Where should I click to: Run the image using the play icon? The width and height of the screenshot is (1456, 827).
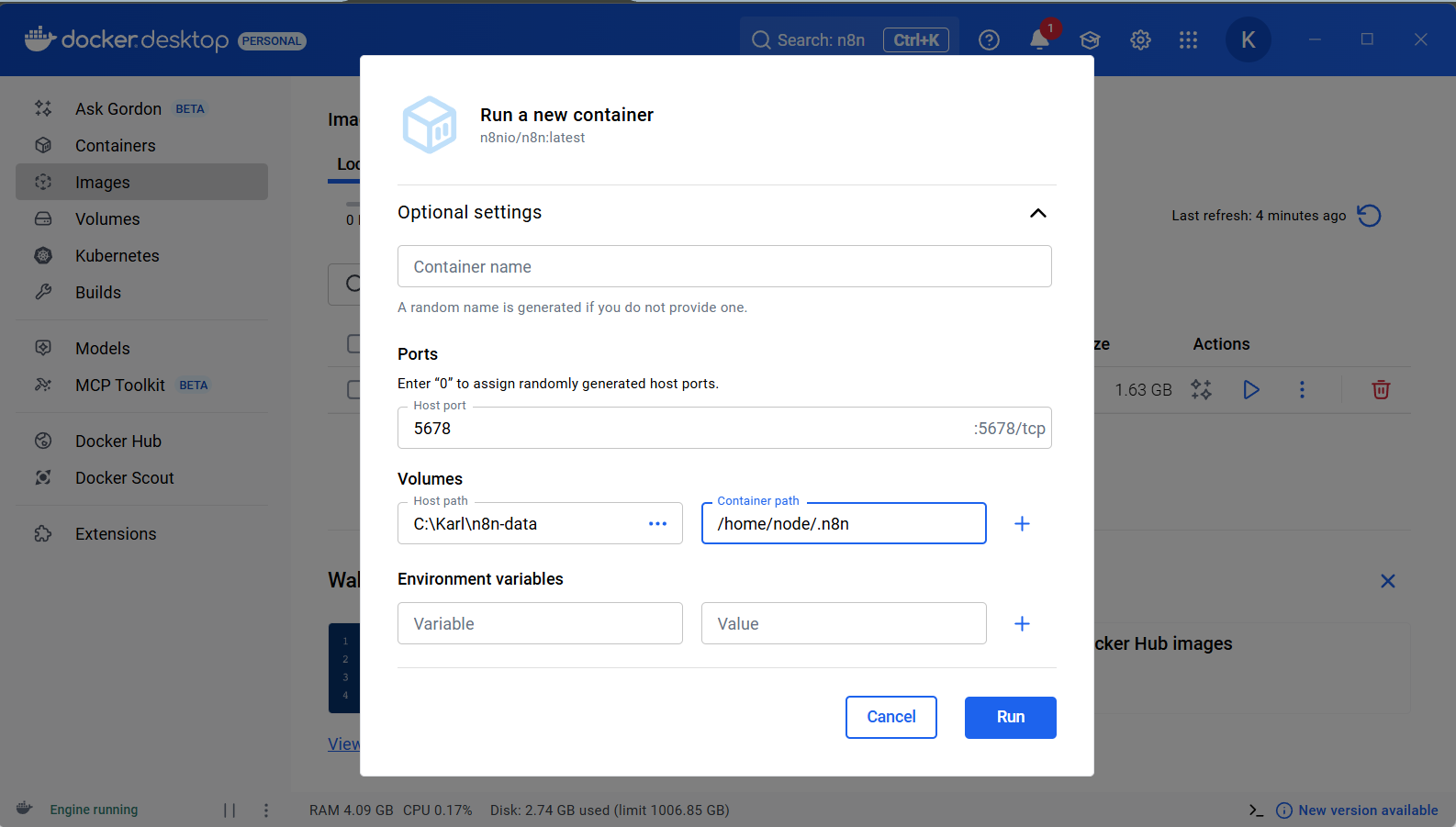[x=1250, y=389]
